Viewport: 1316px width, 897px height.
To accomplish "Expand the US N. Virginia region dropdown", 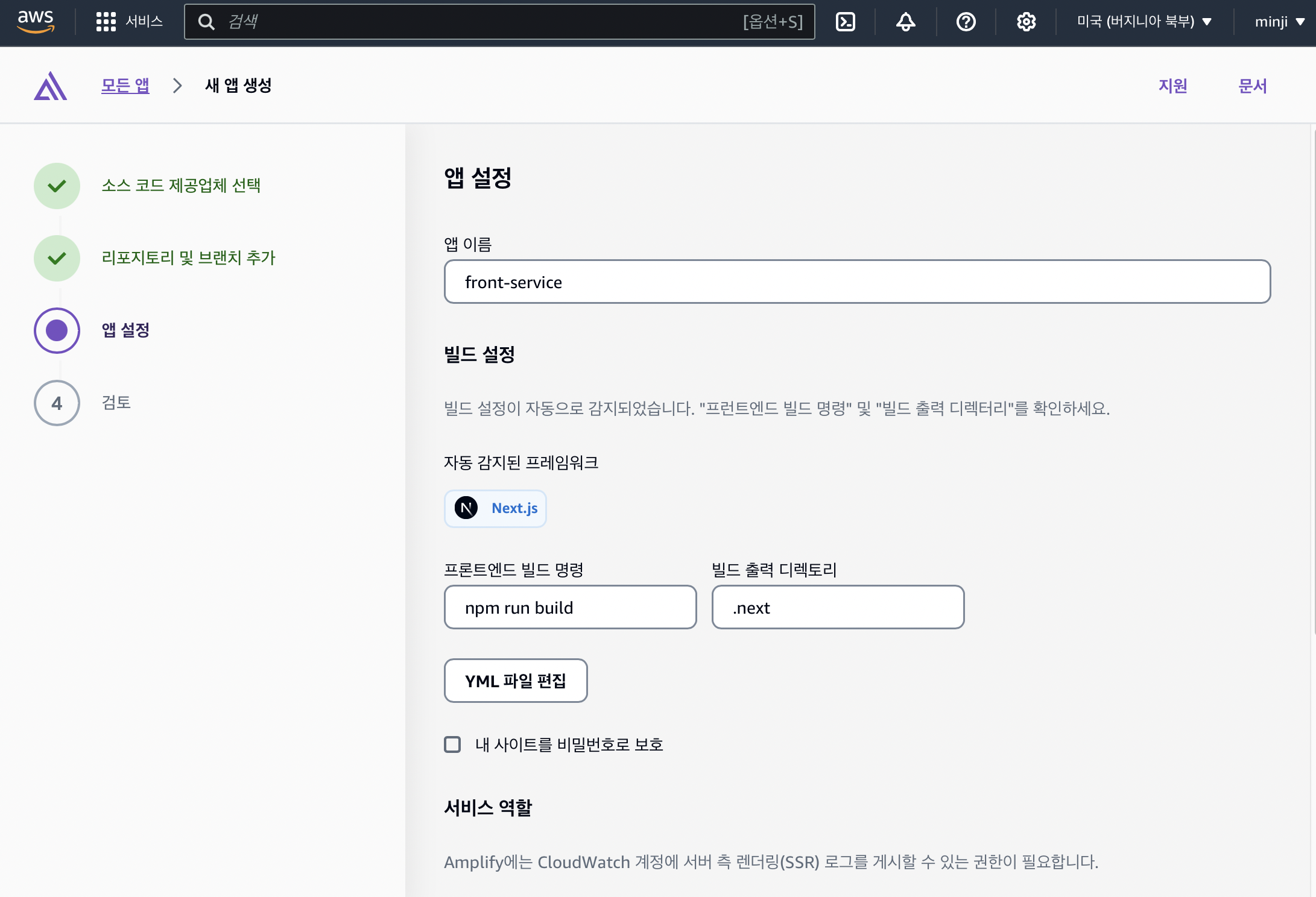I will coord(1144,22).
